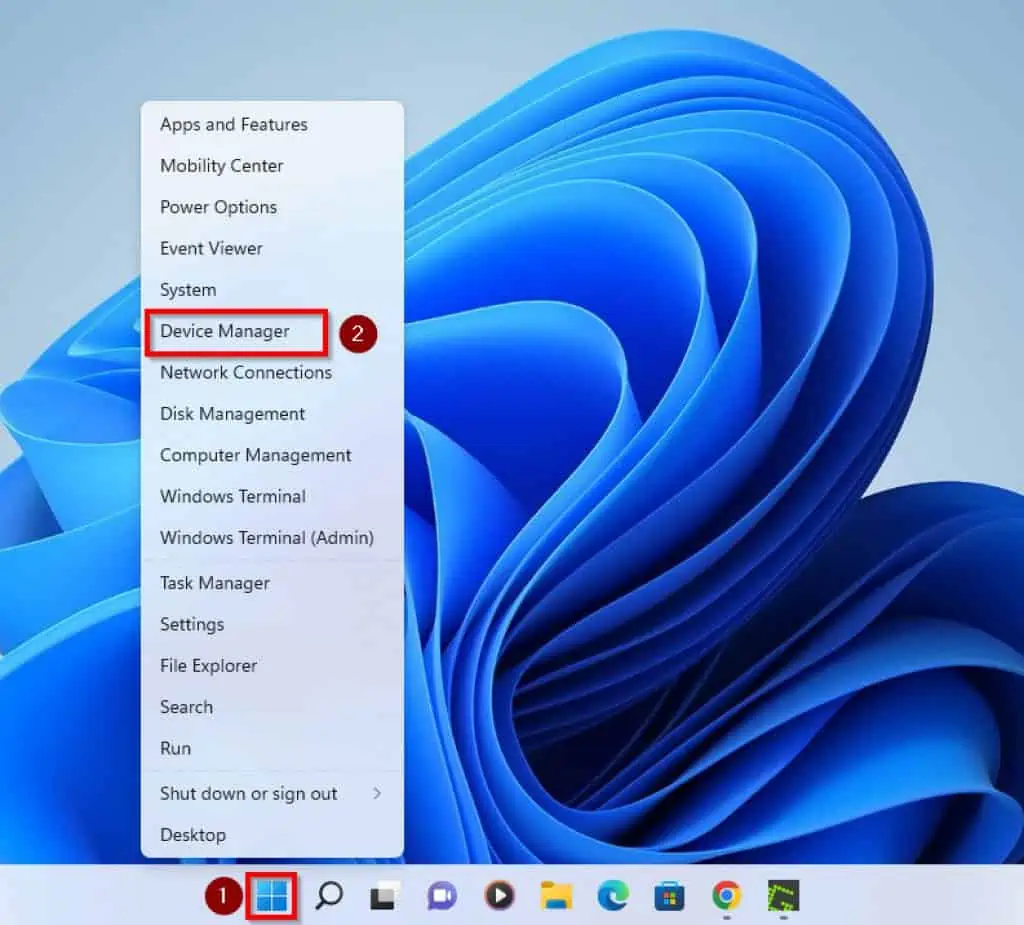The image size is (1024, 925).
Task: Click the Search icon on the taskbar
Action: [x=330, y=897]
